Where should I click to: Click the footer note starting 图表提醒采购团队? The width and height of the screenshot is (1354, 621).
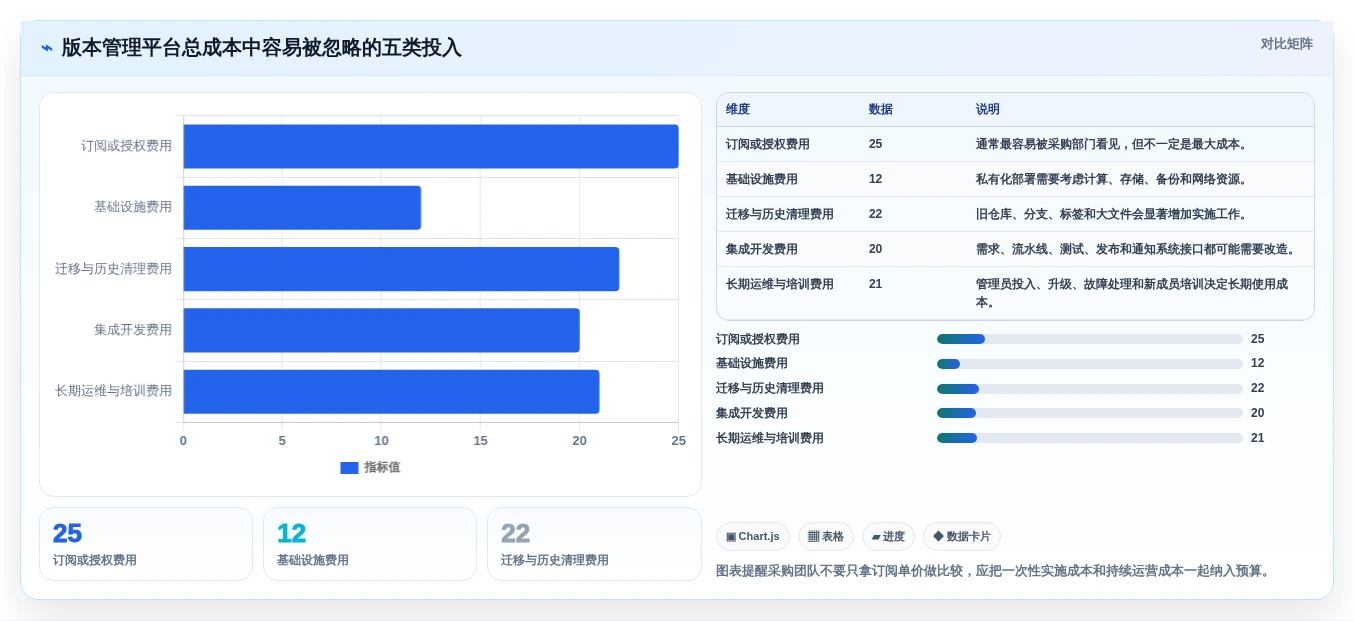pyautogui.click(x=996, y=571)
